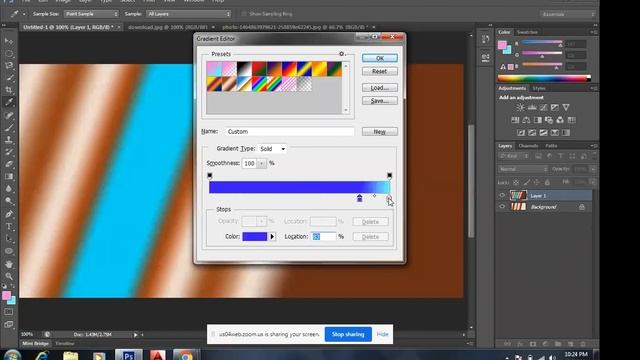The width and height of the screenshot is (640, 360).
Task: Select the Move tool in toolbar
Action: click(x=9, y=41)
